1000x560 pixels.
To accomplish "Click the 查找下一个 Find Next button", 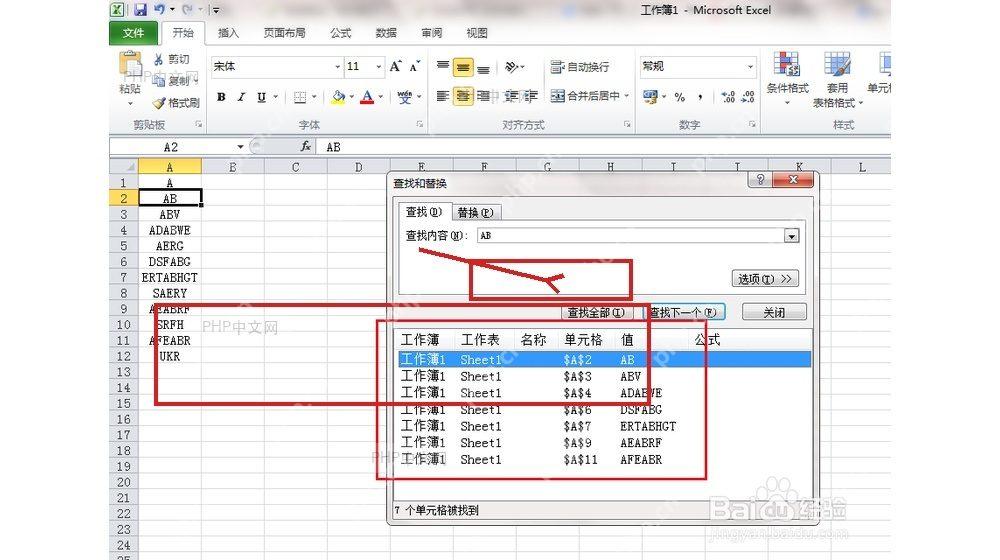I will [x=684, y=313].
